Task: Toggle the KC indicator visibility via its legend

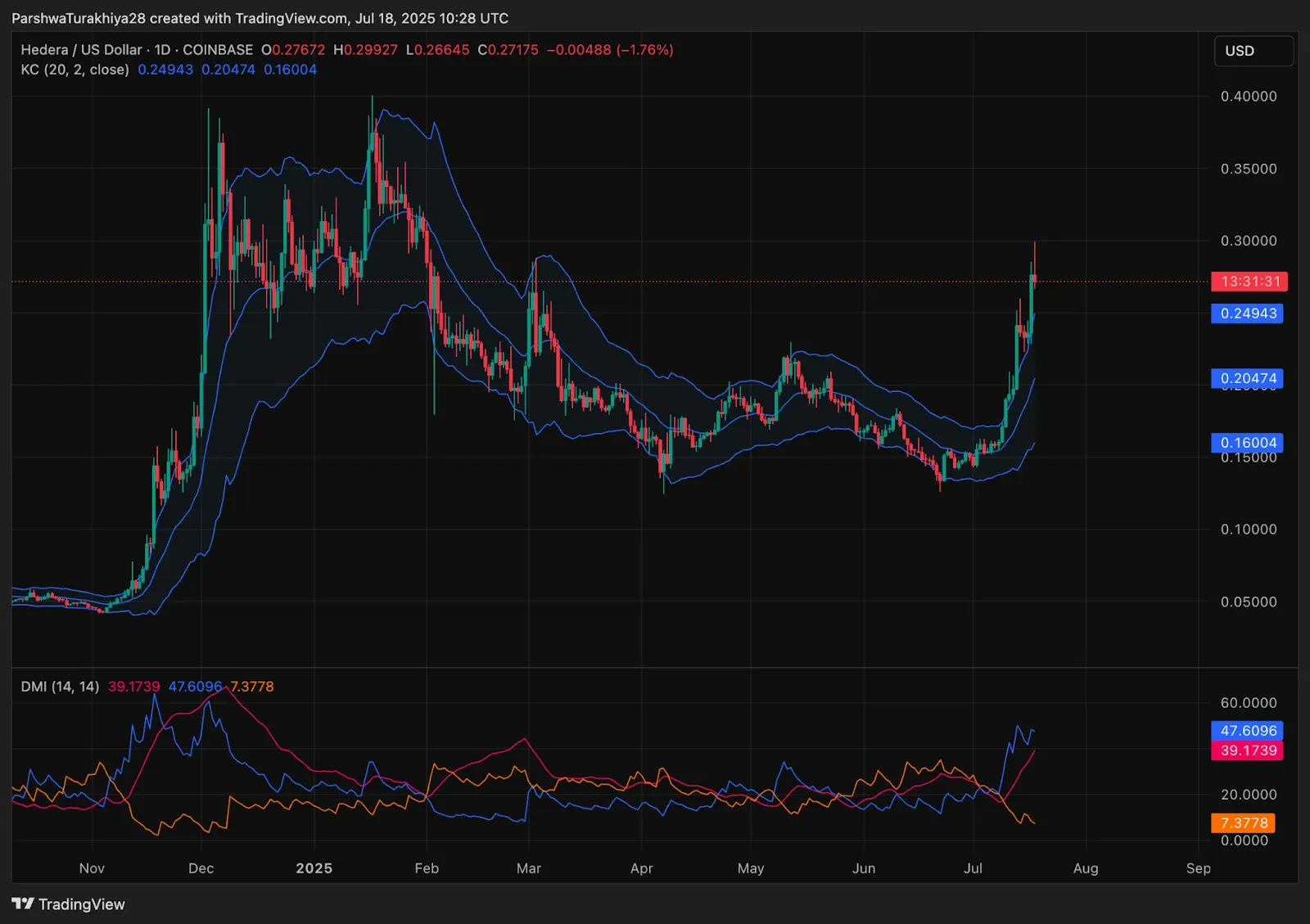Action: click(x=74, y=70)
